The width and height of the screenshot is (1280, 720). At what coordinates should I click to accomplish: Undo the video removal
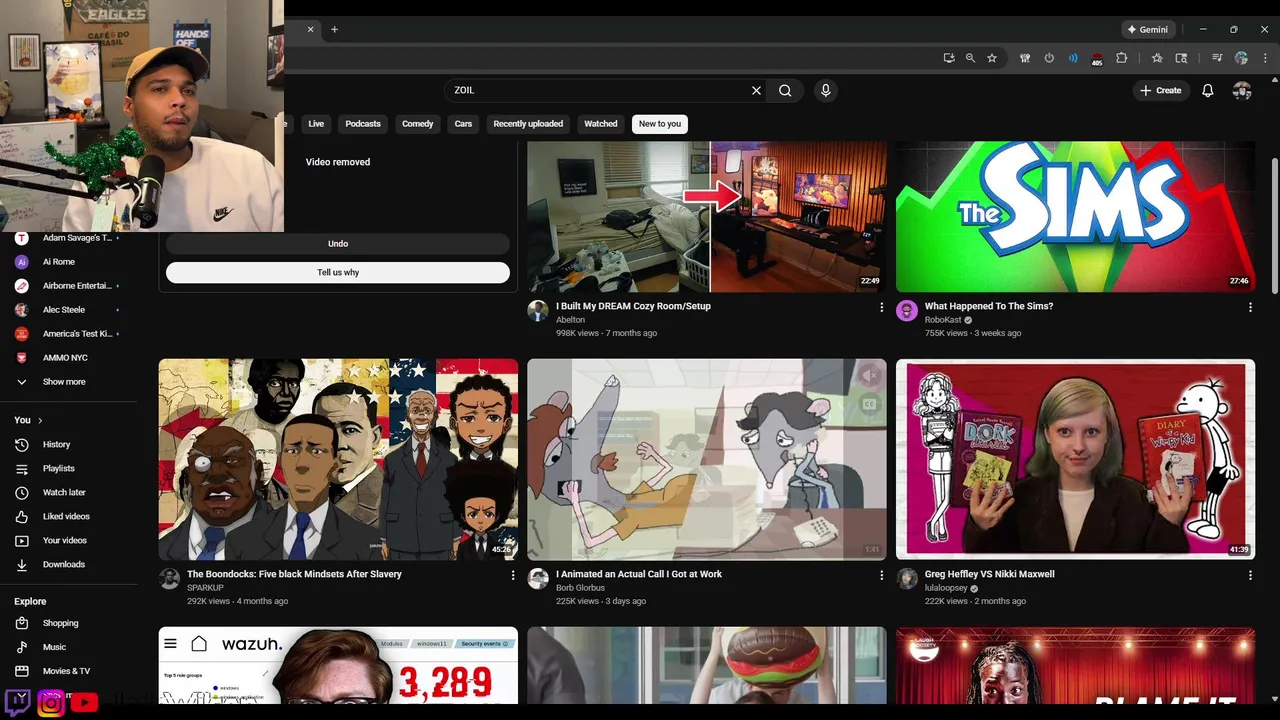coord(338,244)
